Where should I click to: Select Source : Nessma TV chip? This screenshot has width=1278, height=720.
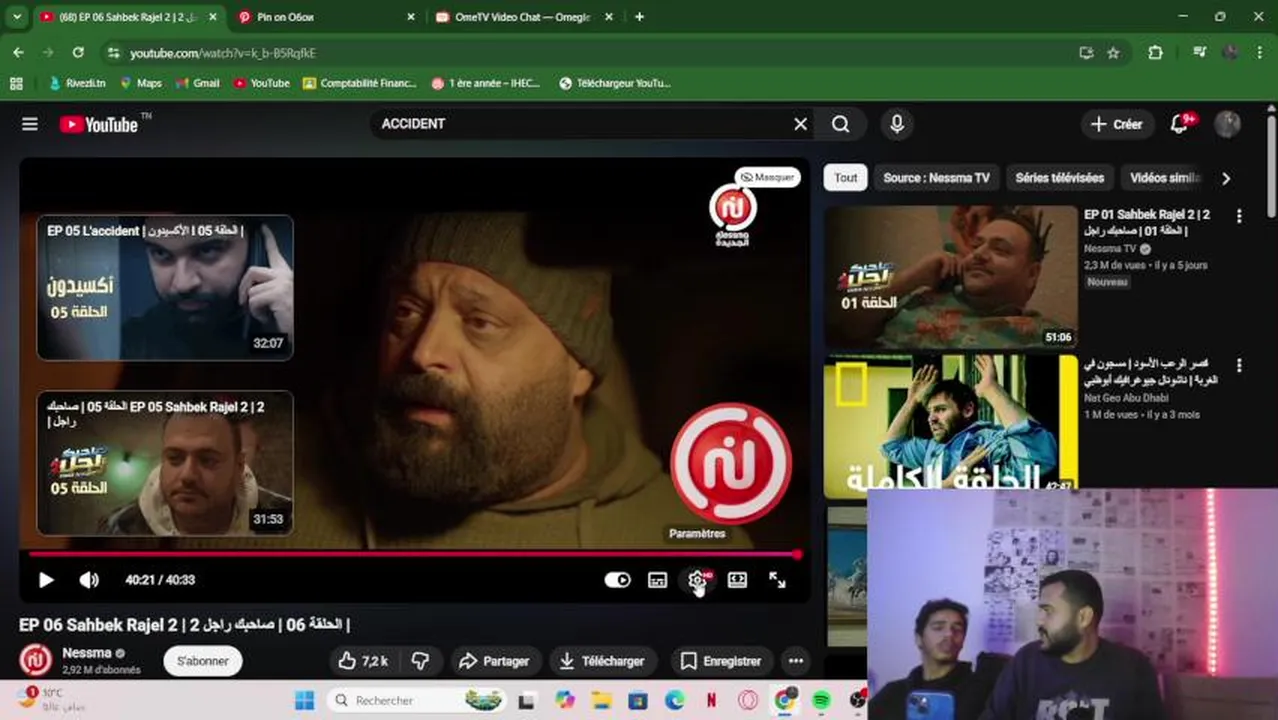[x=937, y=178]
